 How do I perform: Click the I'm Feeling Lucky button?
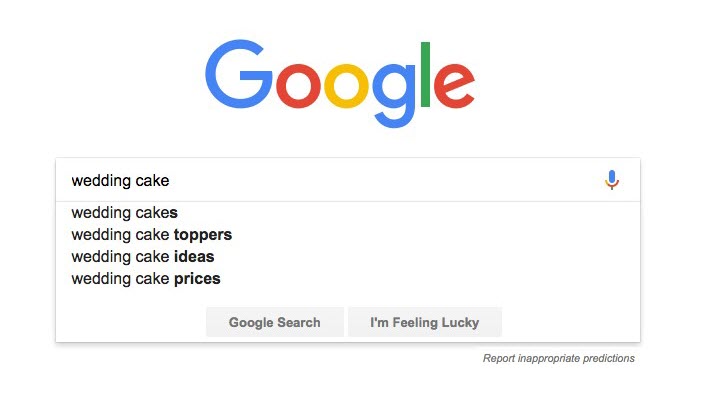tap(424, 322)
